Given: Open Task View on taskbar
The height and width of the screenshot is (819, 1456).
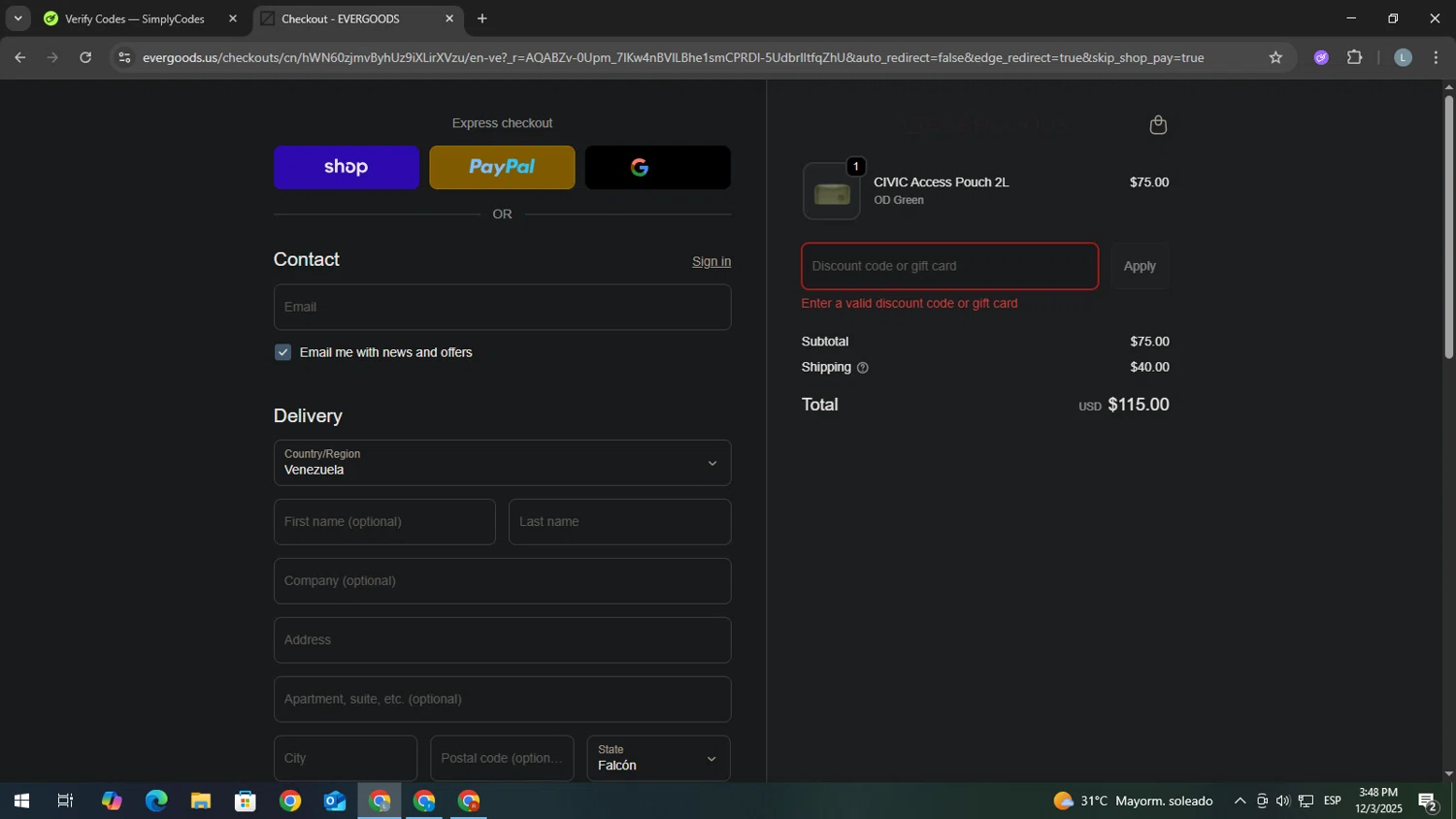Looking at the screenshot, I should 66,801.
